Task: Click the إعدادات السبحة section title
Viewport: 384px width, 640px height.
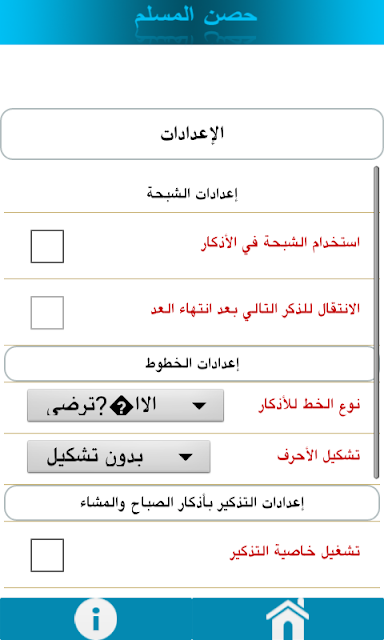Action: click(192, 193)
